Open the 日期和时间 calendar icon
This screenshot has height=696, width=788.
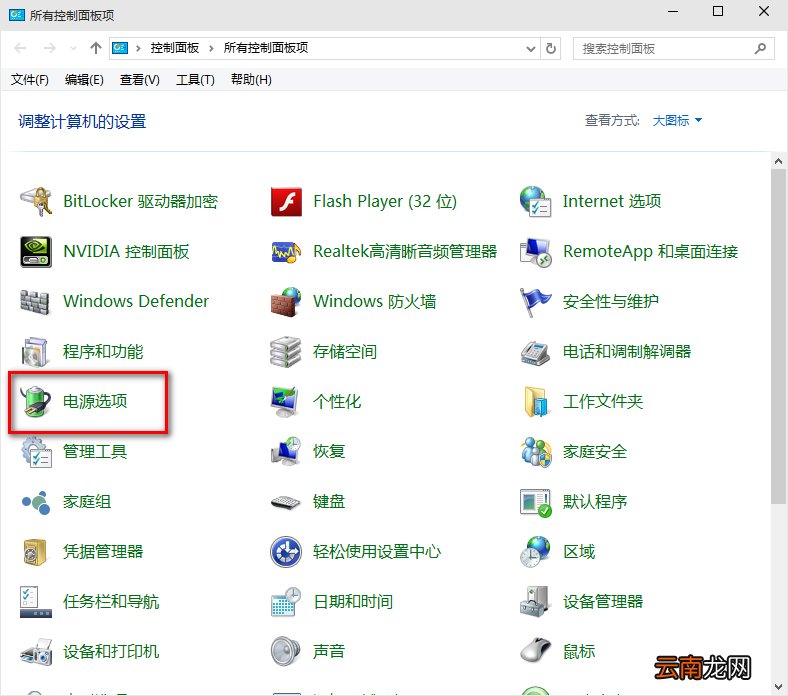tap(286, 602)
